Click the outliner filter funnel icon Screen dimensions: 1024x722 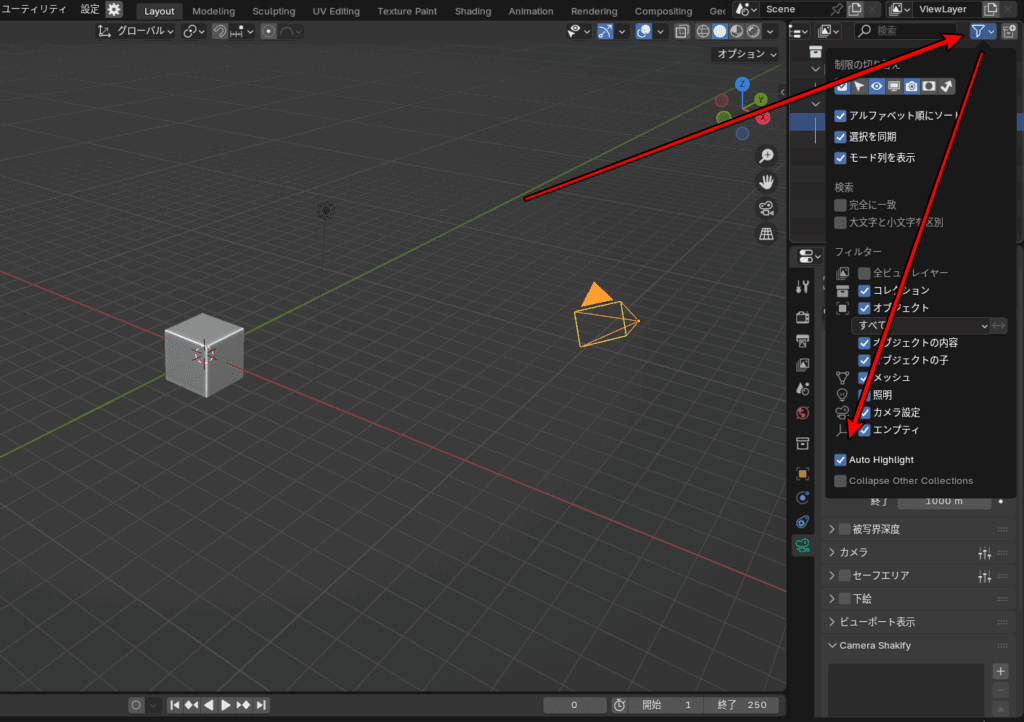tap(977, 32)
